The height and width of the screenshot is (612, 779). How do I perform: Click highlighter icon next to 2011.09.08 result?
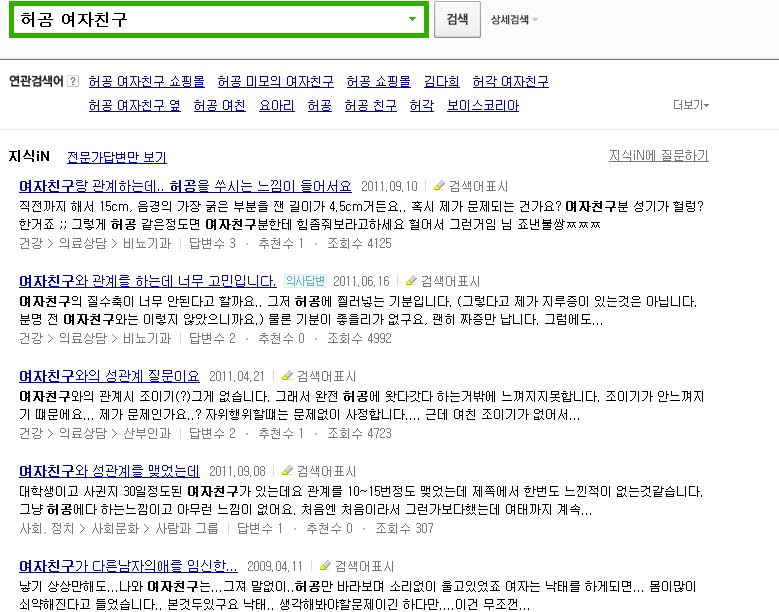[287, 470]
